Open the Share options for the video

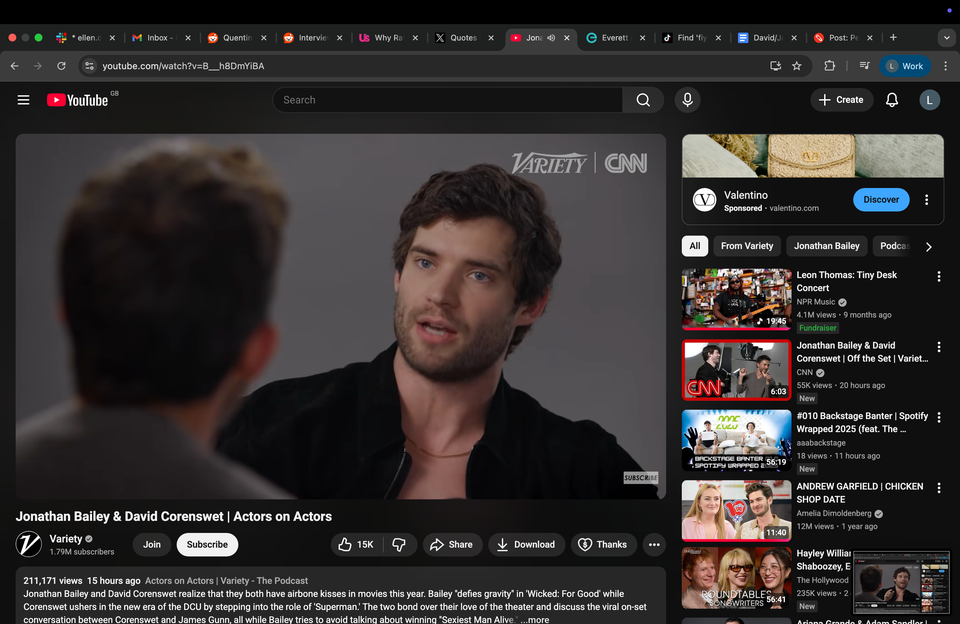(x=452, y=545)
